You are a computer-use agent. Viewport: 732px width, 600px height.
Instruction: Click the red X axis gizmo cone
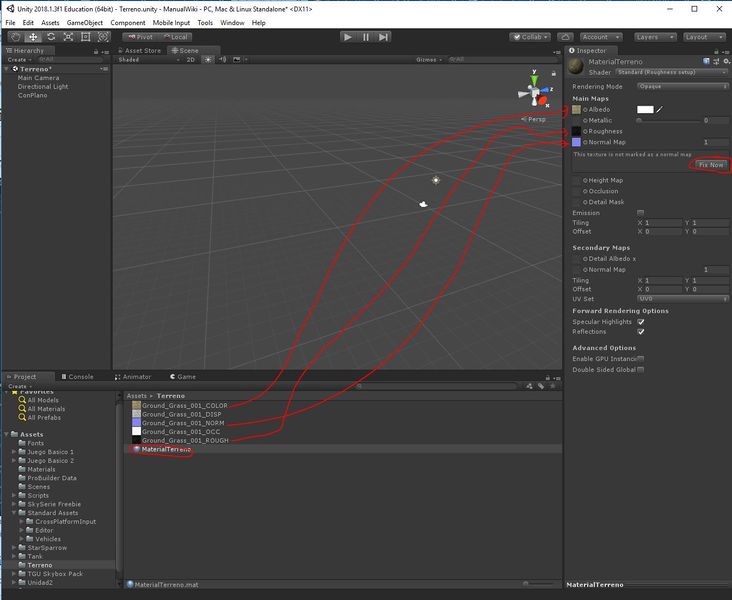pyautogui.click(x=542, y=100)
